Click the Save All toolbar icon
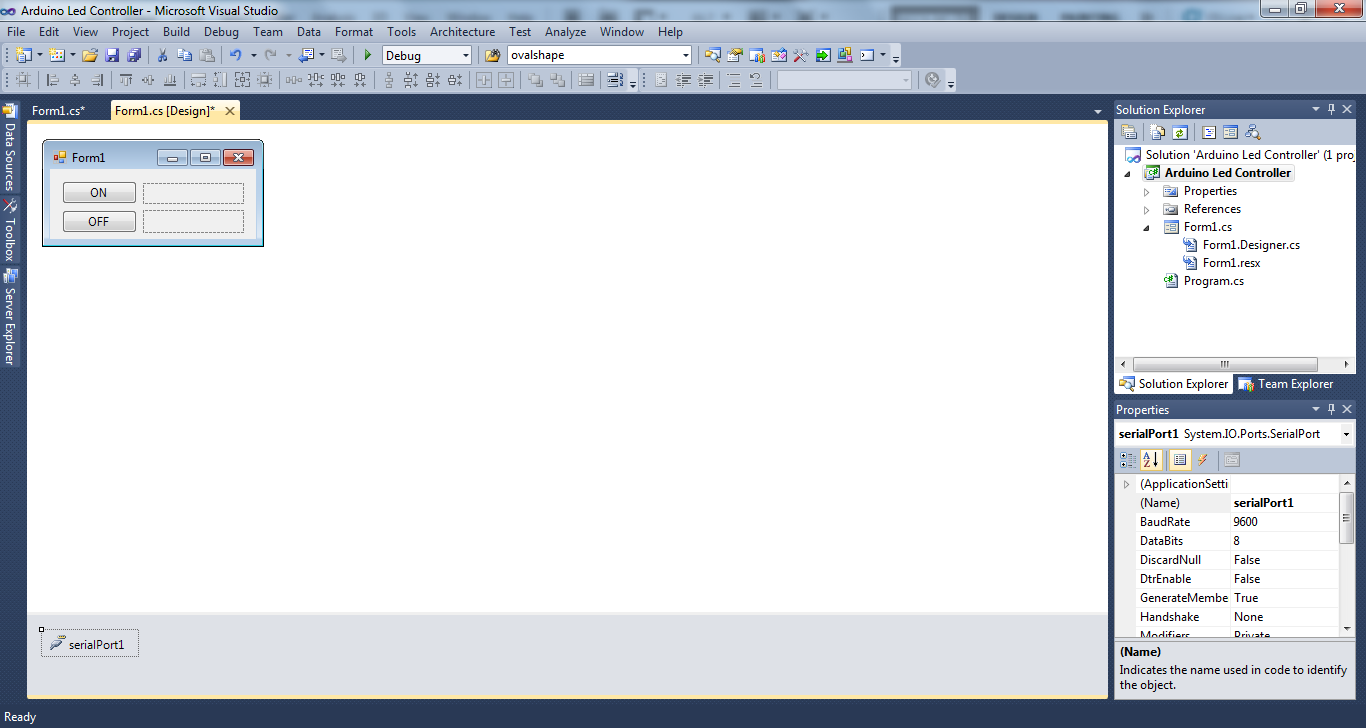The image size is (1366, 728). tap(133, 55)
